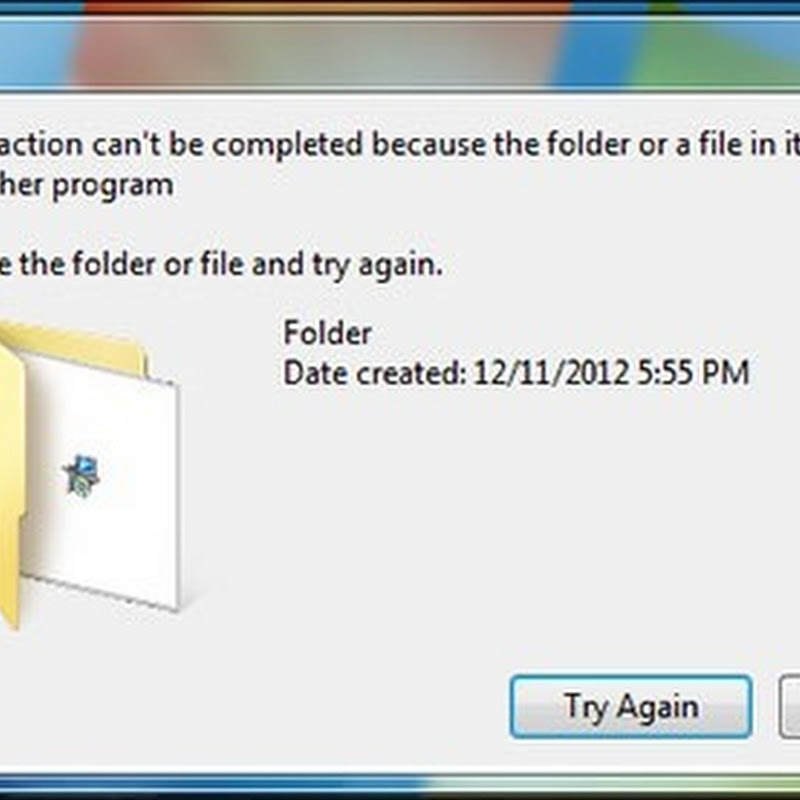800x800 pixels.
Task: Click the 12/11/2012 date value
Action: (x=551, y=372)
